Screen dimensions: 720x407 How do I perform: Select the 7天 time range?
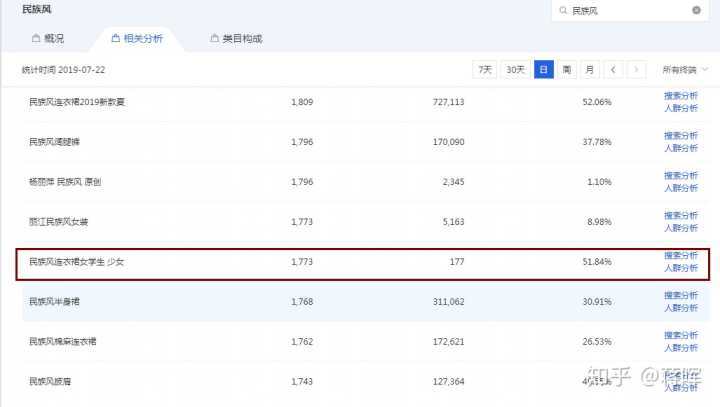(485, 69)
